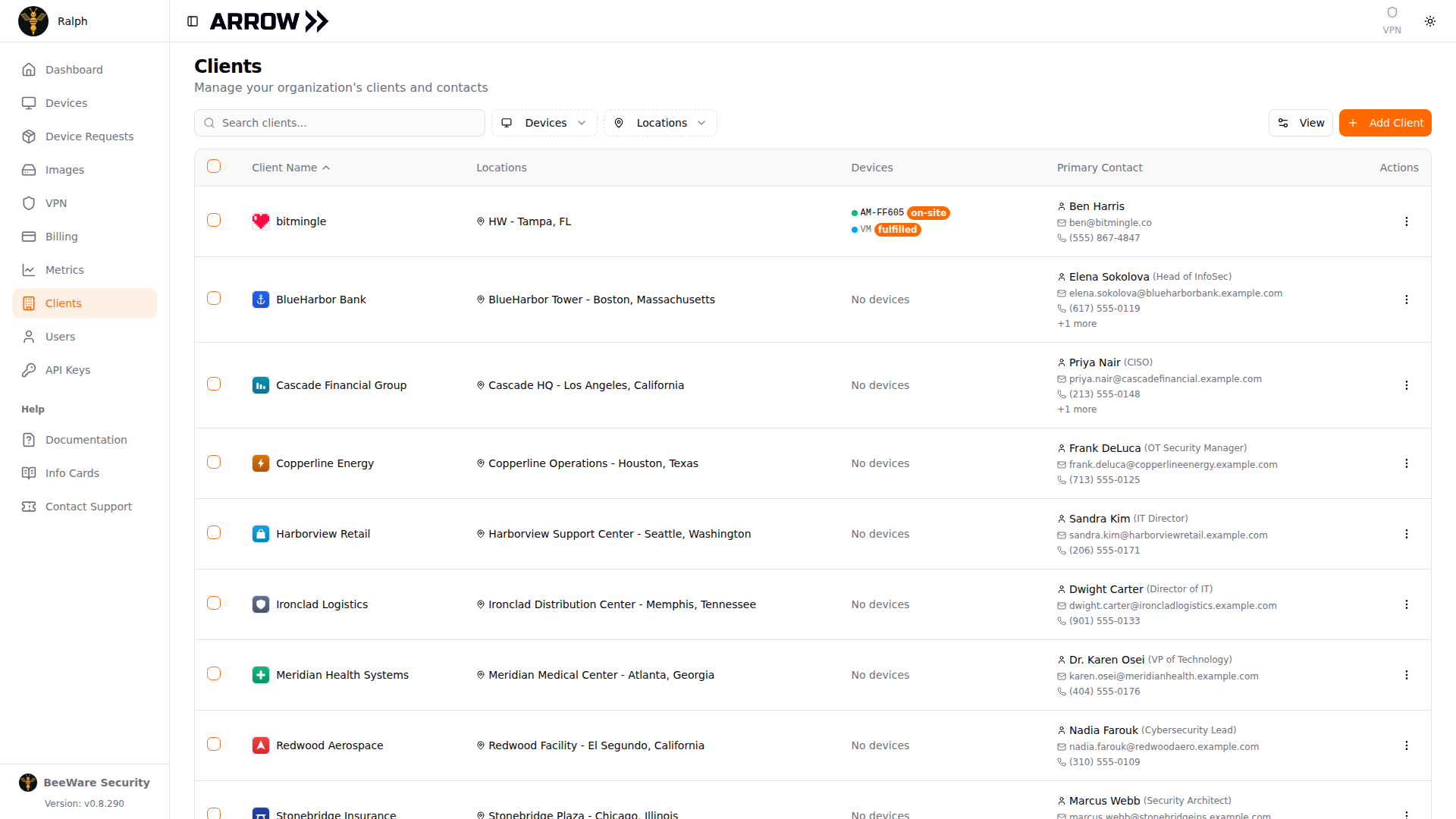This screenshot has height=819, width=1456.
Task: Switch theme with the sun icon
Action: (x=1430, y=21)
